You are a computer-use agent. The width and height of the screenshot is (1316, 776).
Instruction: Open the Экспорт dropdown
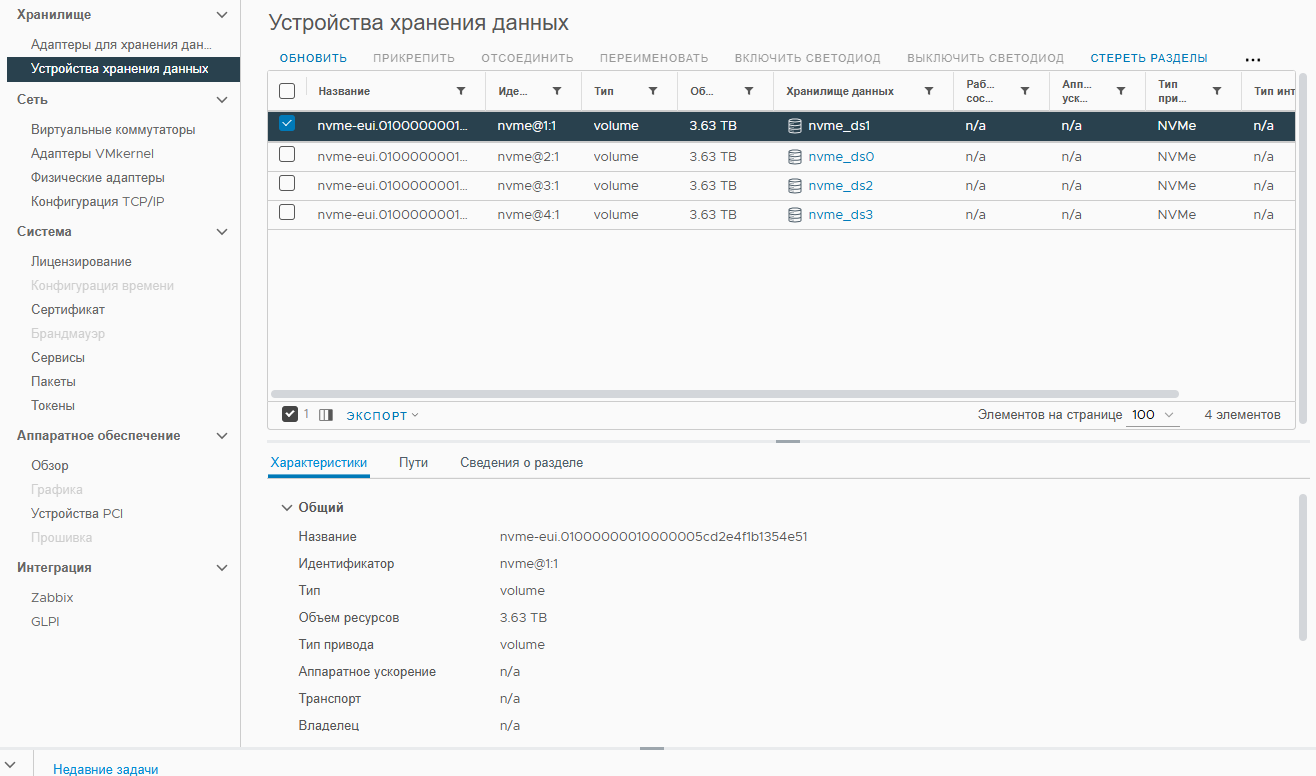click(383, 416)
